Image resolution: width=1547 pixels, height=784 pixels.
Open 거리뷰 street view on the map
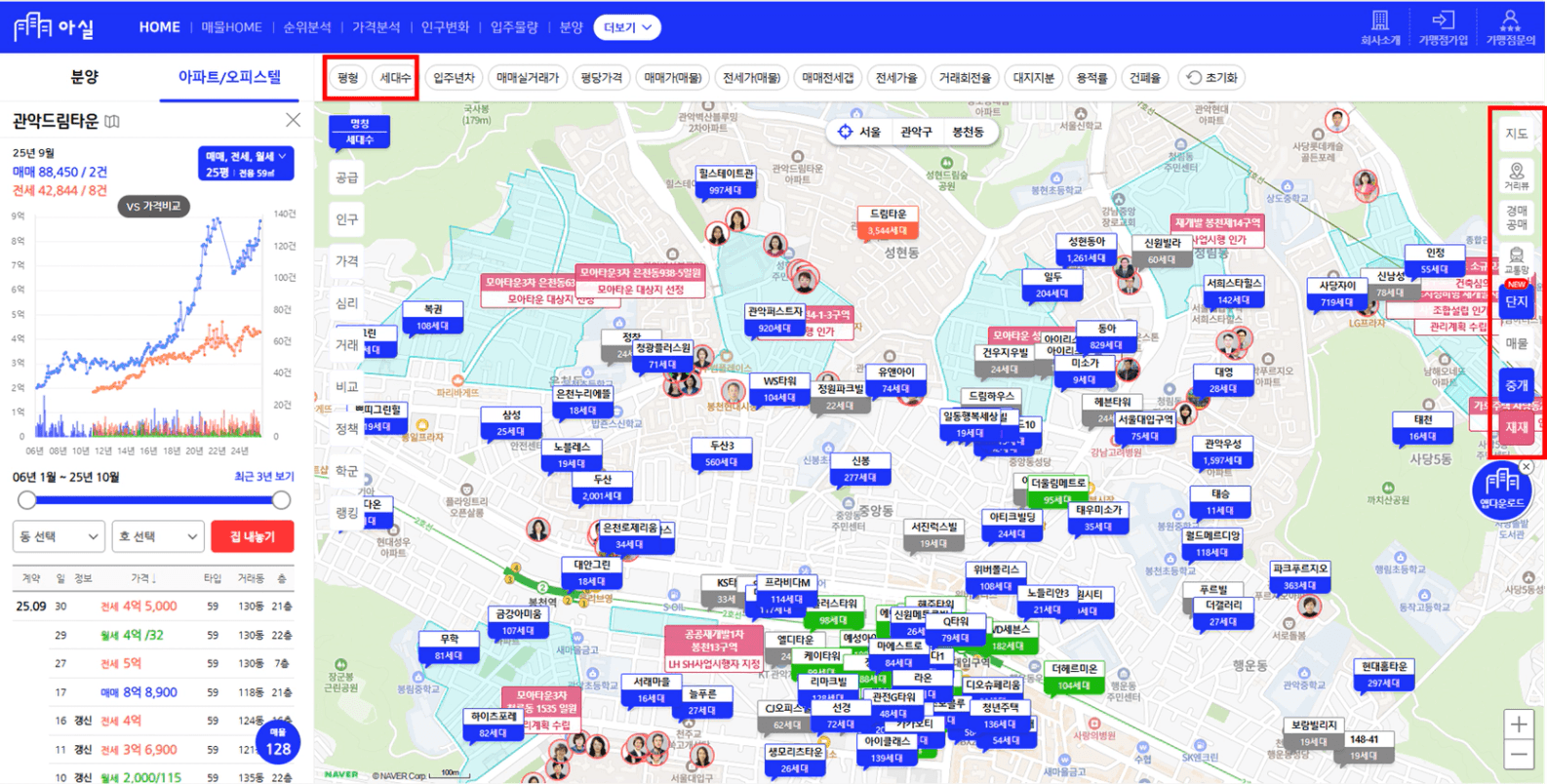1516,176
